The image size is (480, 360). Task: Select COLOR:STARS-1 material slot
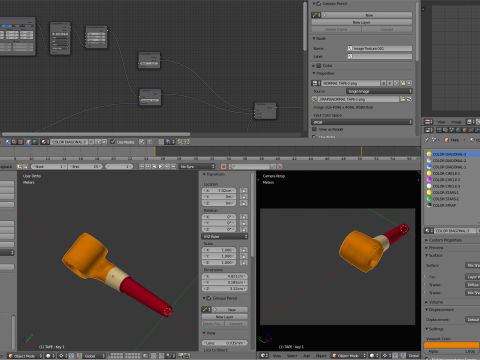click(x=453, y=192)
